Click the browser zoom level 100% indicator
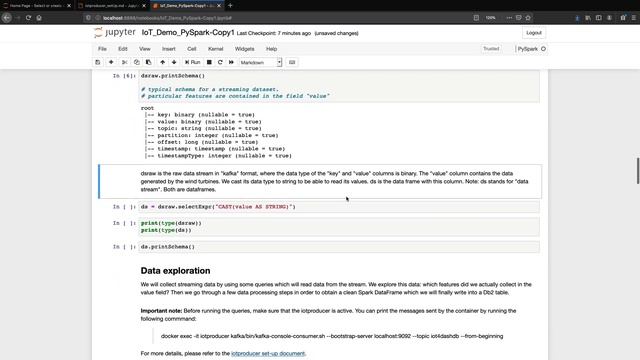 (490, 18)
